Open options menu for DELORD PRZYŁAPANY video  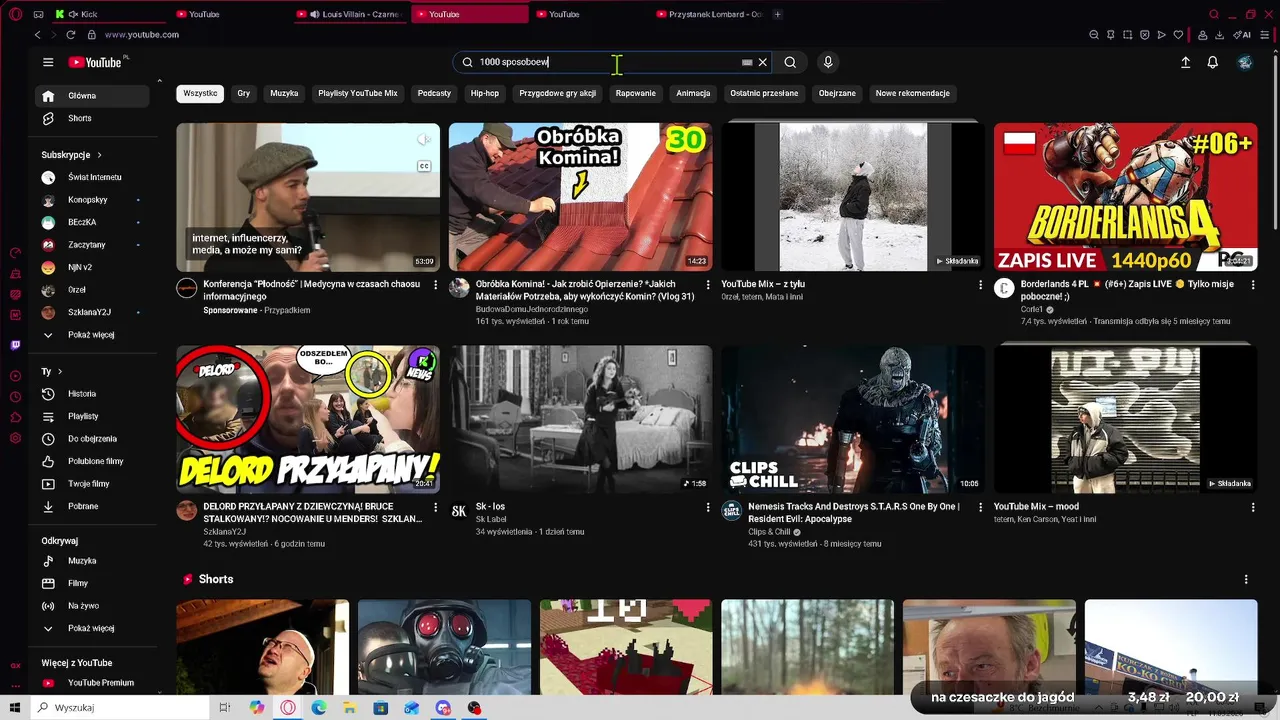[x=435, y=508]
